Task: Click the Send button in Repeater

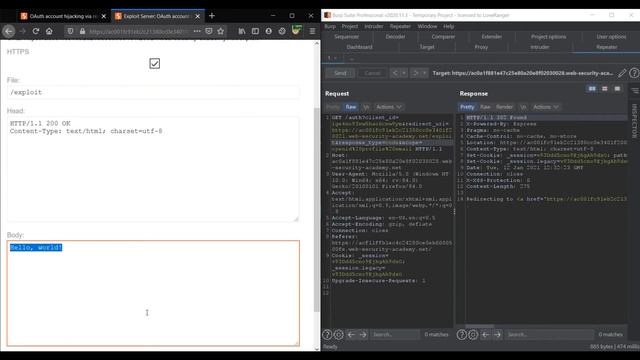Action: (x=340, y=73)
